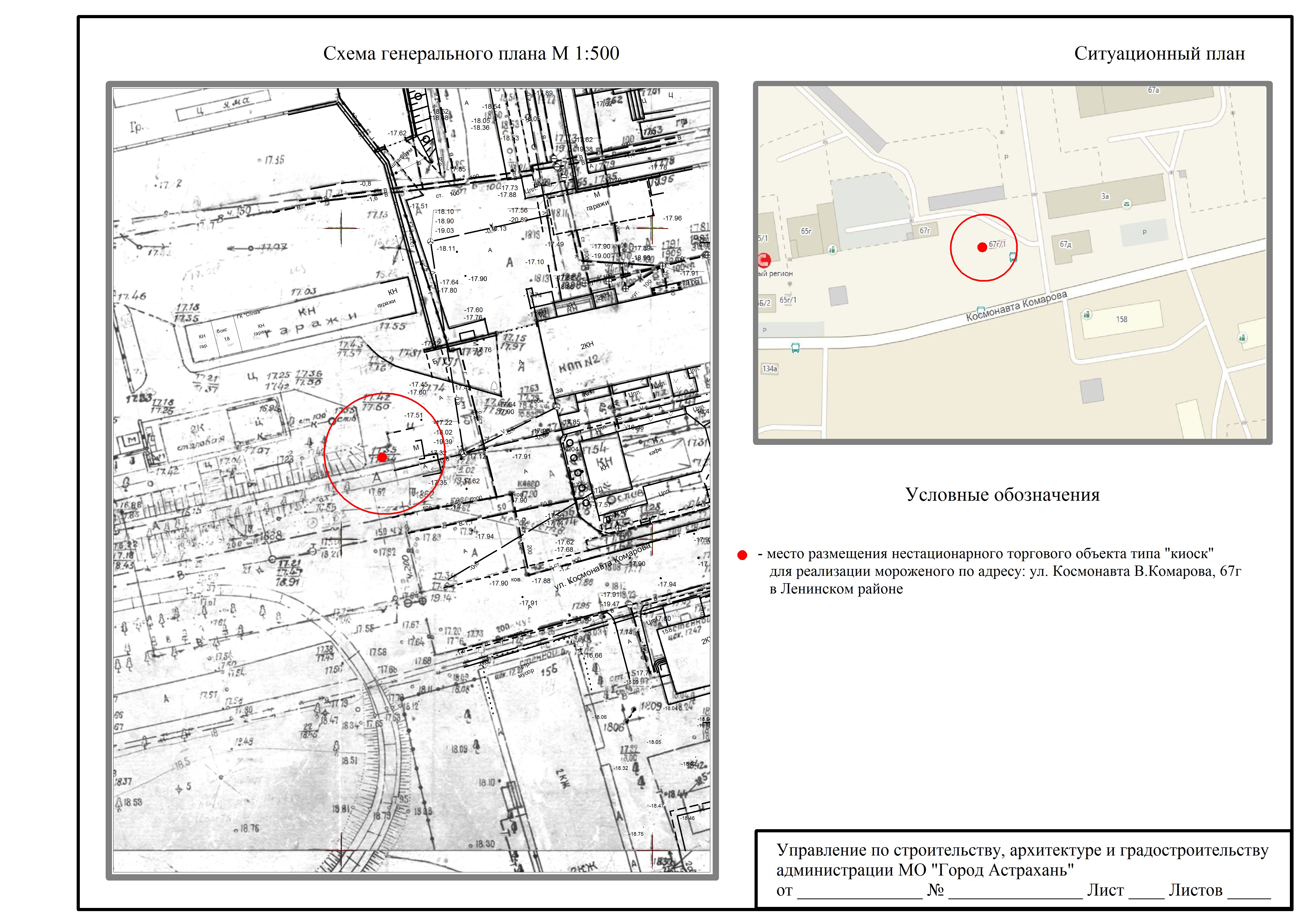Click bus stop icon near building 134а
1307x924 pixels.
(x=795, y=348)
